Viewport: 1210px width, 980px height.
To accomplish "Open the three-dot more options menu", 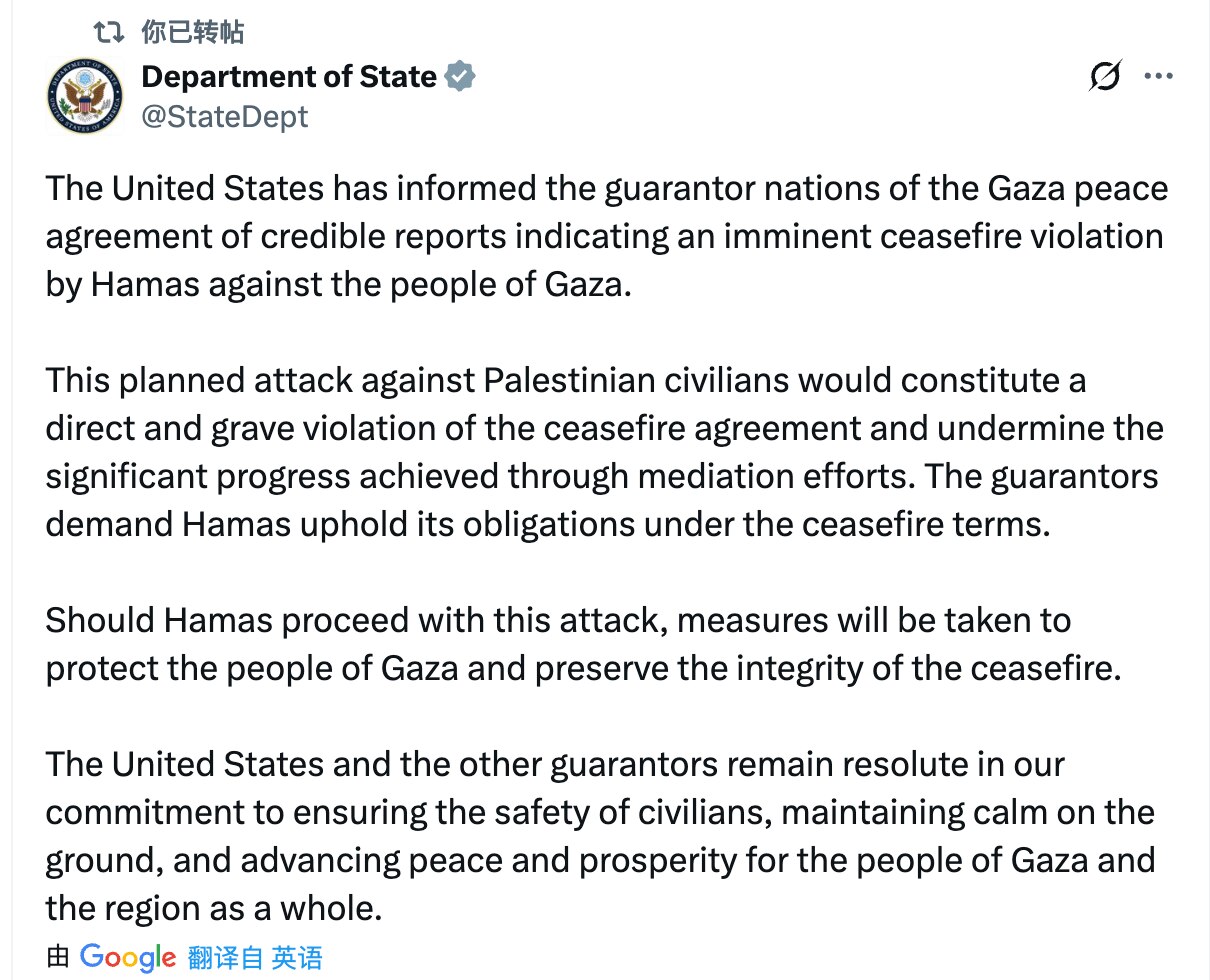I will (1158, 77).
